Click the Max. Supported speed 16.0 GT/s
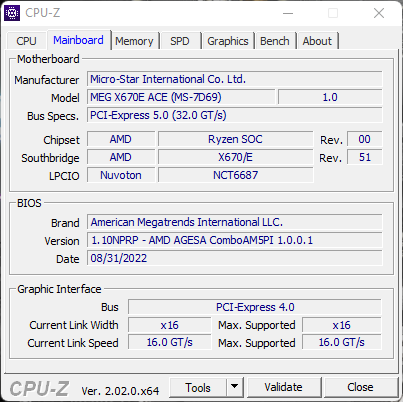The width and height of the screenshot is (403, 402). 342,343
